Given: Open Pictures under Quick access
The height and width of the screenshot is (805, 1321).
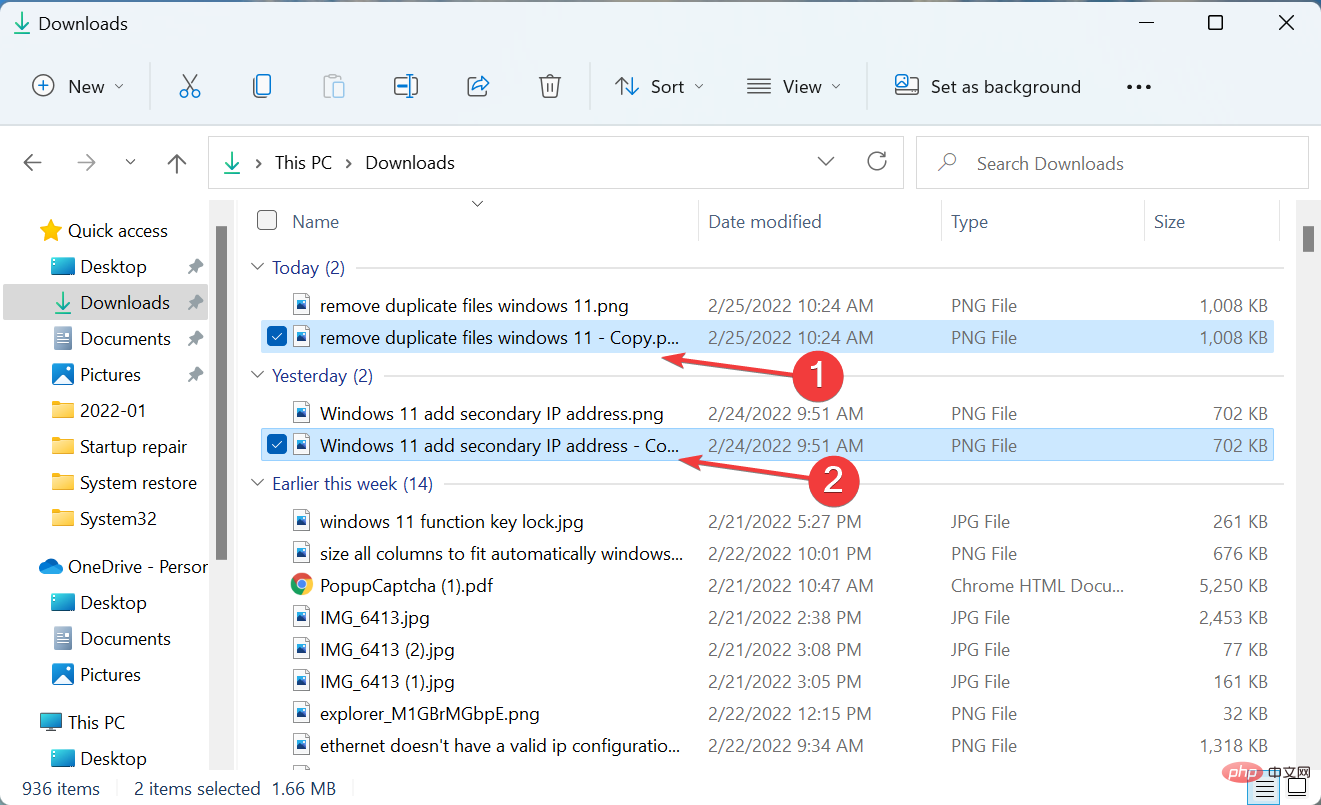Looking at the screenshot, I should 110,375.
